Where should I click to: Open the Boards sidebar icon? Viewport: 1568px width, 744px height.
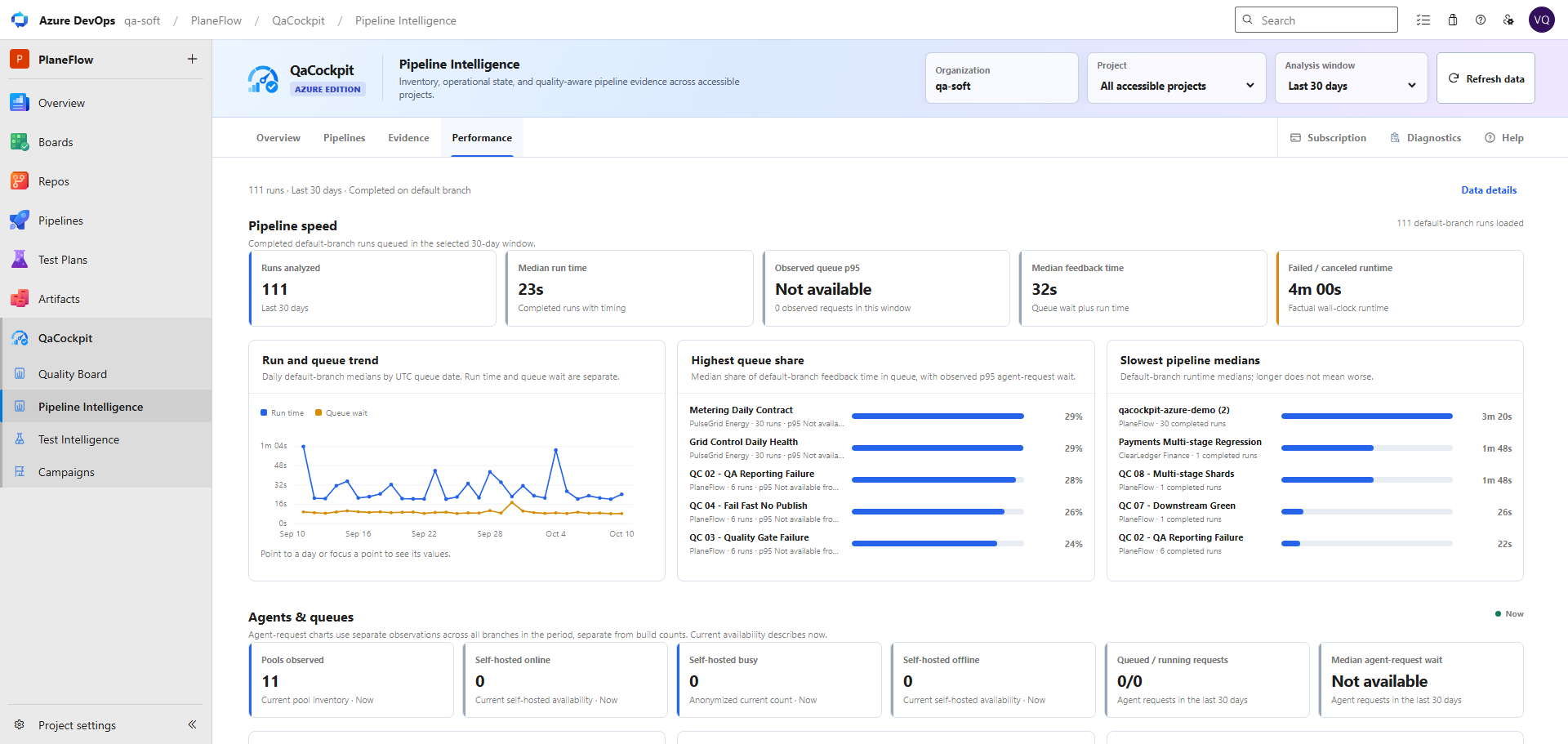click(x=20, y=142)
